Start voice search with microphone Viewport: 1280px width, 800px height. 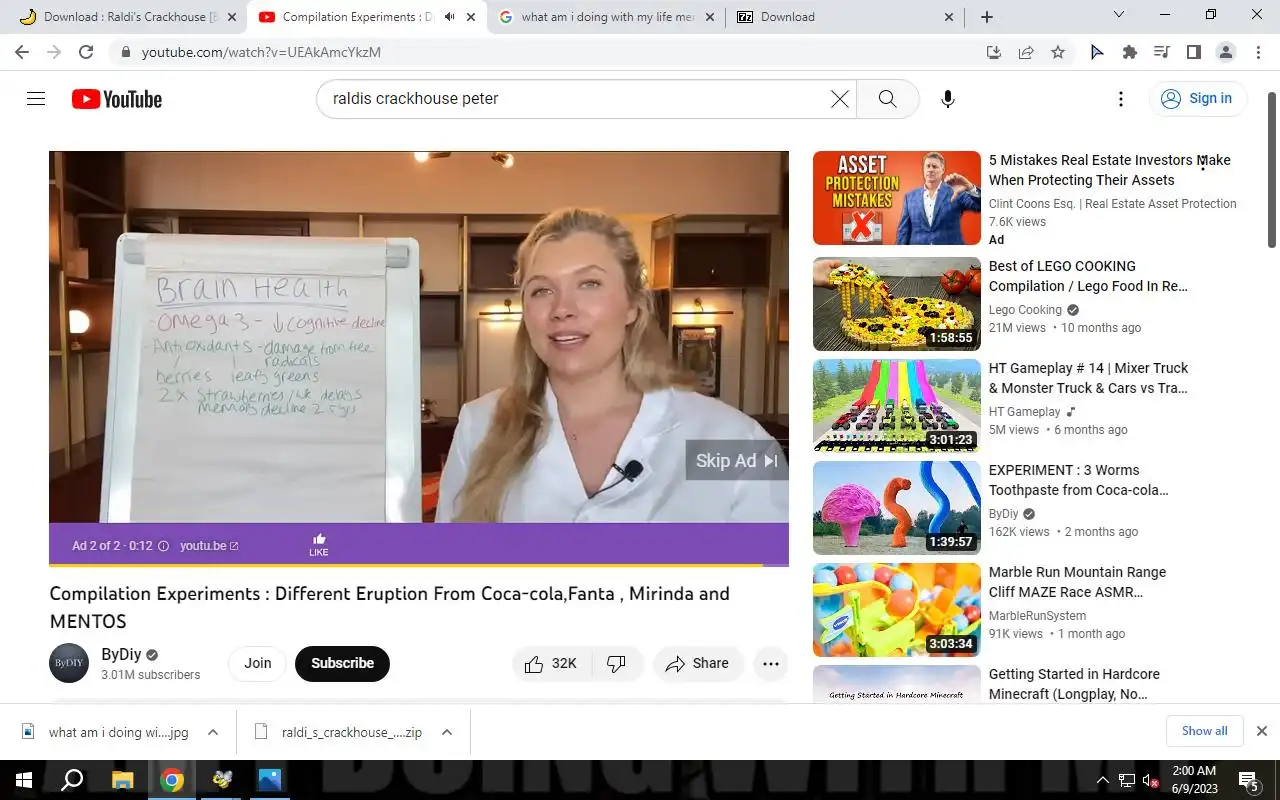[948, 98]
